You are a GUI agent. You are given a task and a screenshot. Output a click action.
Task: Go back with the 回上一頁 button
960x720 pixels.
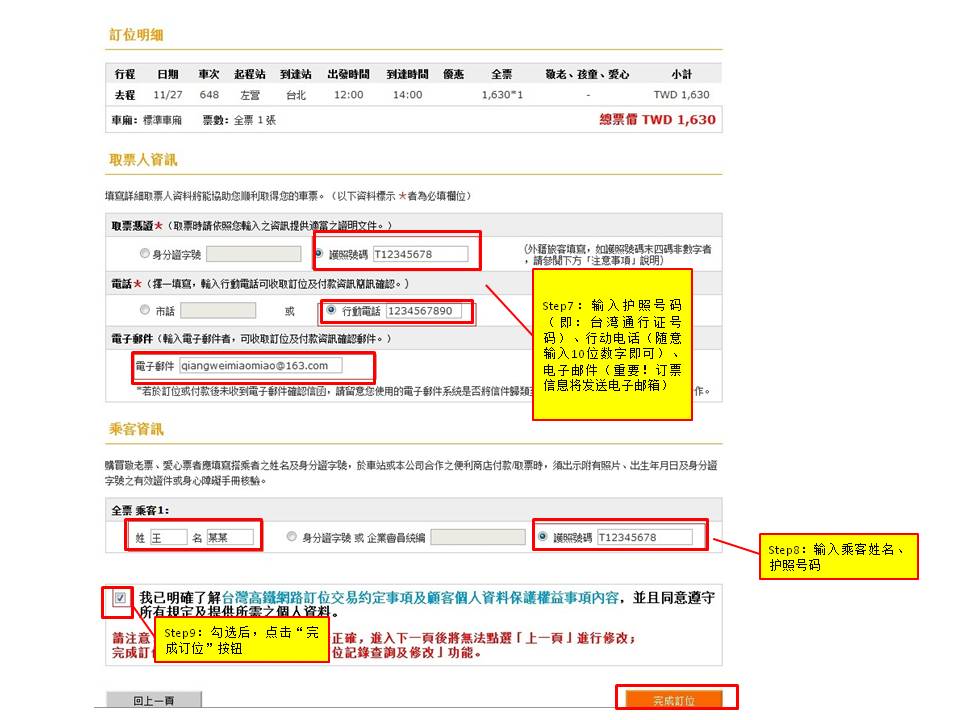pos(154,700)
